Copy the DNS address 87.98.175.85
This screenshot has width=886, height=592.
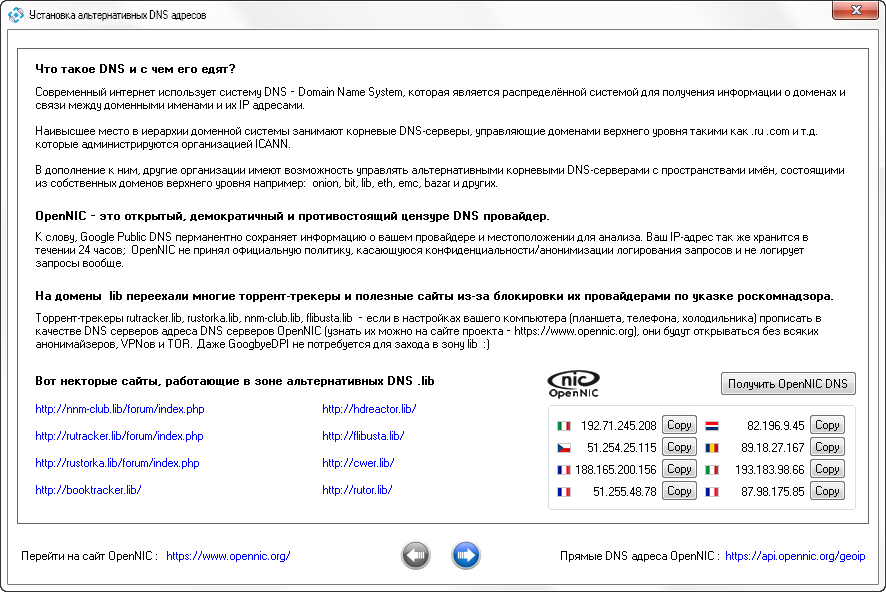point(827,491)
